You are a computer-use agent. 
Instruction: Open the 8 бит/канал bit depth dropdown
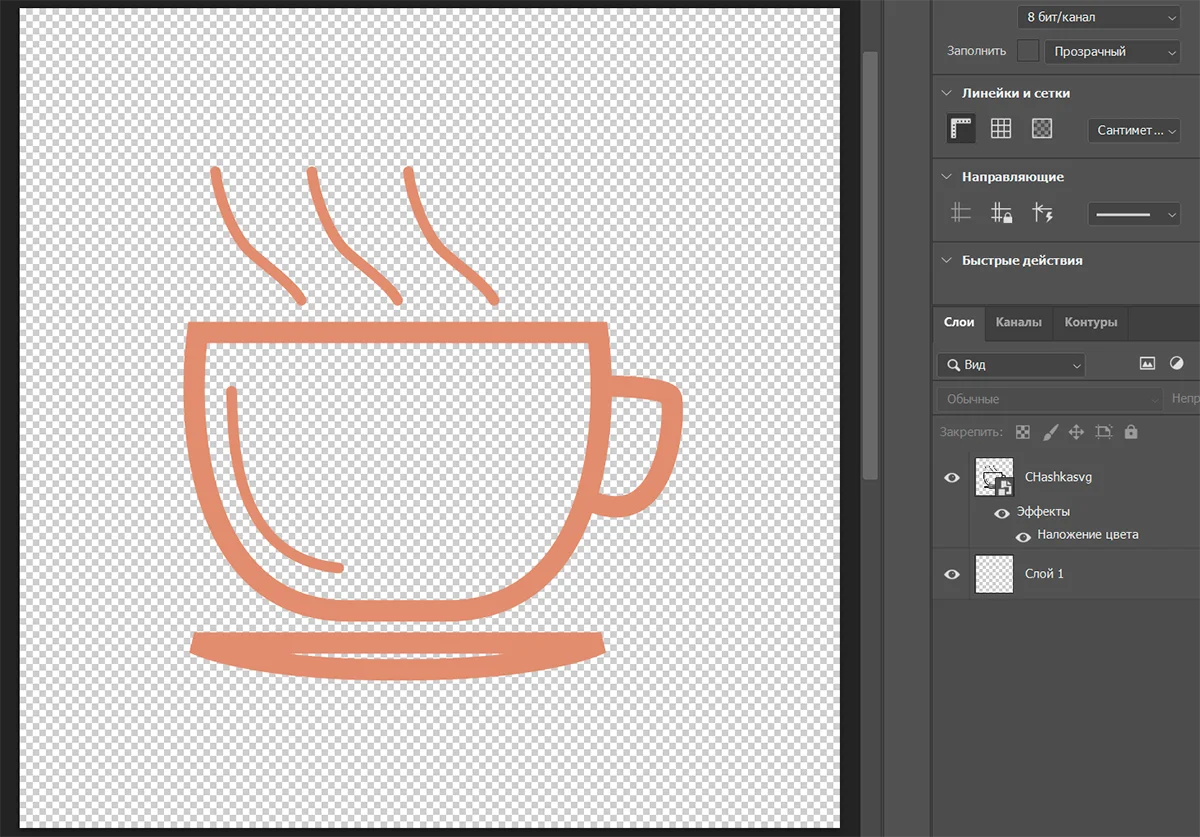click(x=1099, y=17)
